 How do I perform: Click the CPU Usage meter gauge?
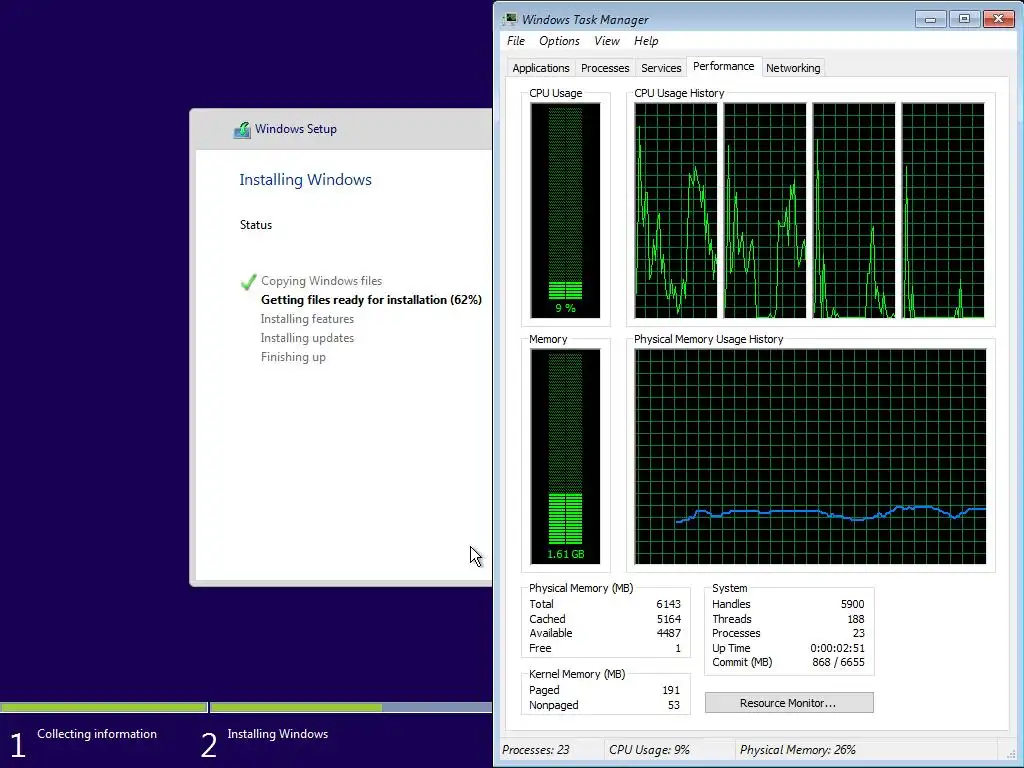565,210
